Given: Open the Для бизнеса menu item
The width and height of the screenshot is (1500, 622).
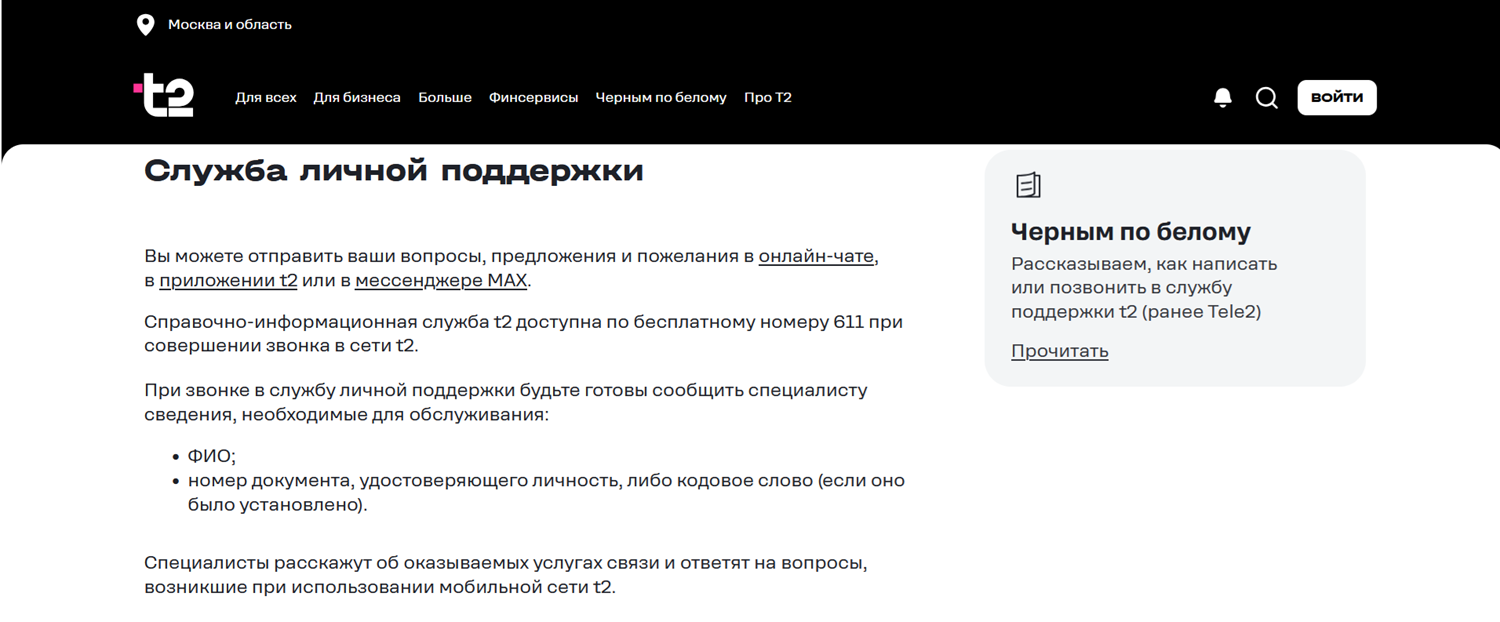Looking at the screenshot, I should (x=357, y=97).
